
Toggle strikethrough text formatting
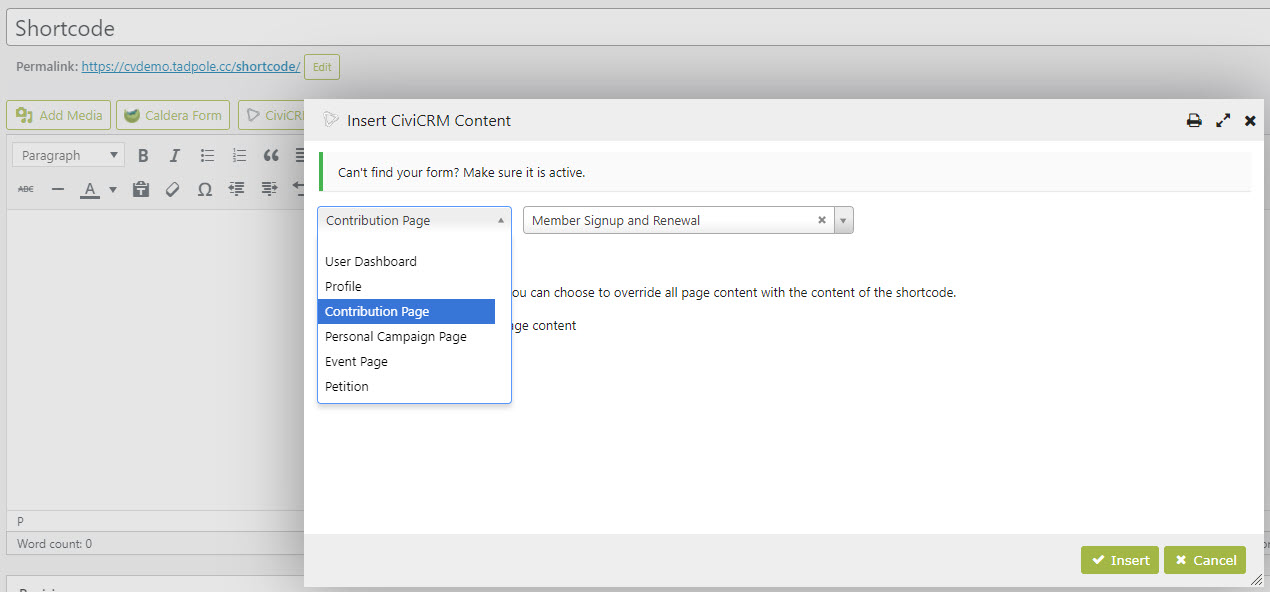coord(26,189)
